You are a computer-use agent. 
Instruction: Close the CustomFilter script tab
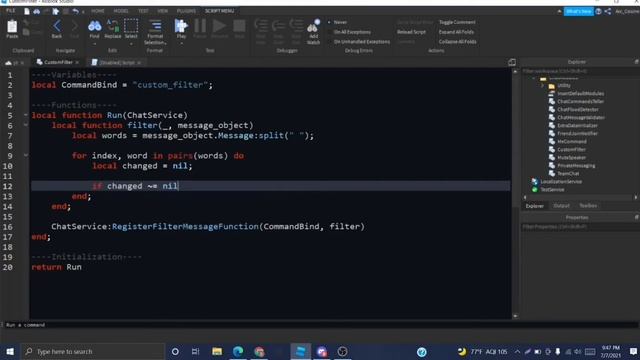(77, 62)
